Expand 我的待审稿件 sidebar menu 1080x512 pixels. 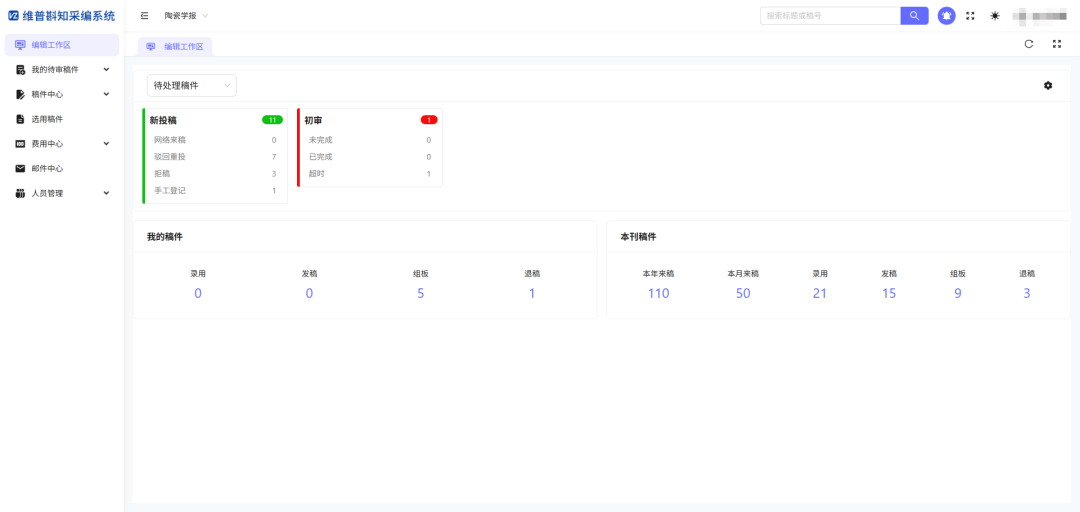pyautogui.click(x=62, y=69)
